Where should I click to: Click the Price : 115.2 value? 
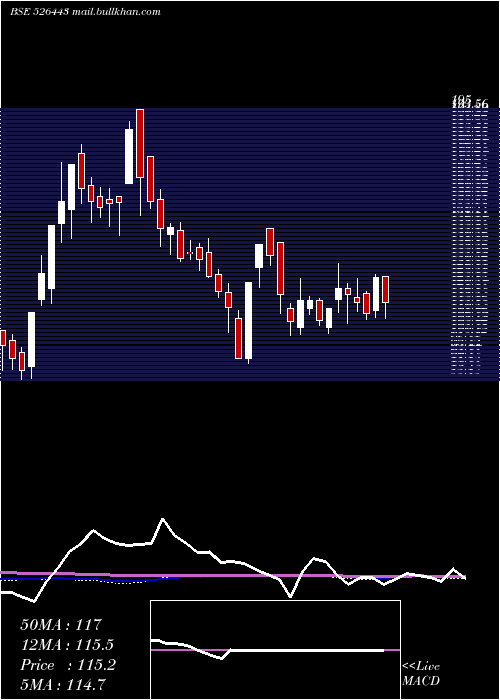(x=68, y=665)
